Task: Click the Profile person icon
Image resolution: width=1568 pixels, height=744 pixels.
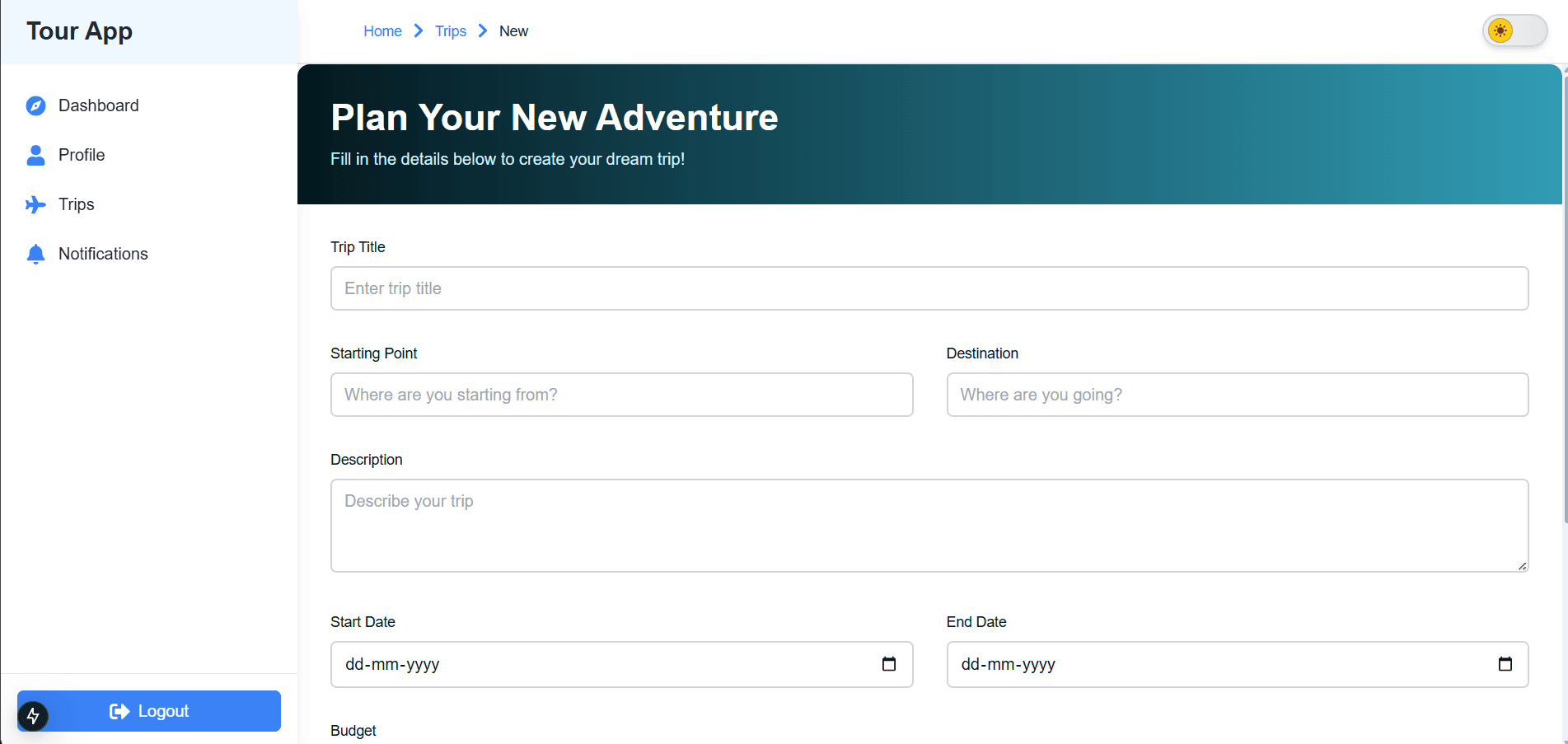Action: point(35,155)
